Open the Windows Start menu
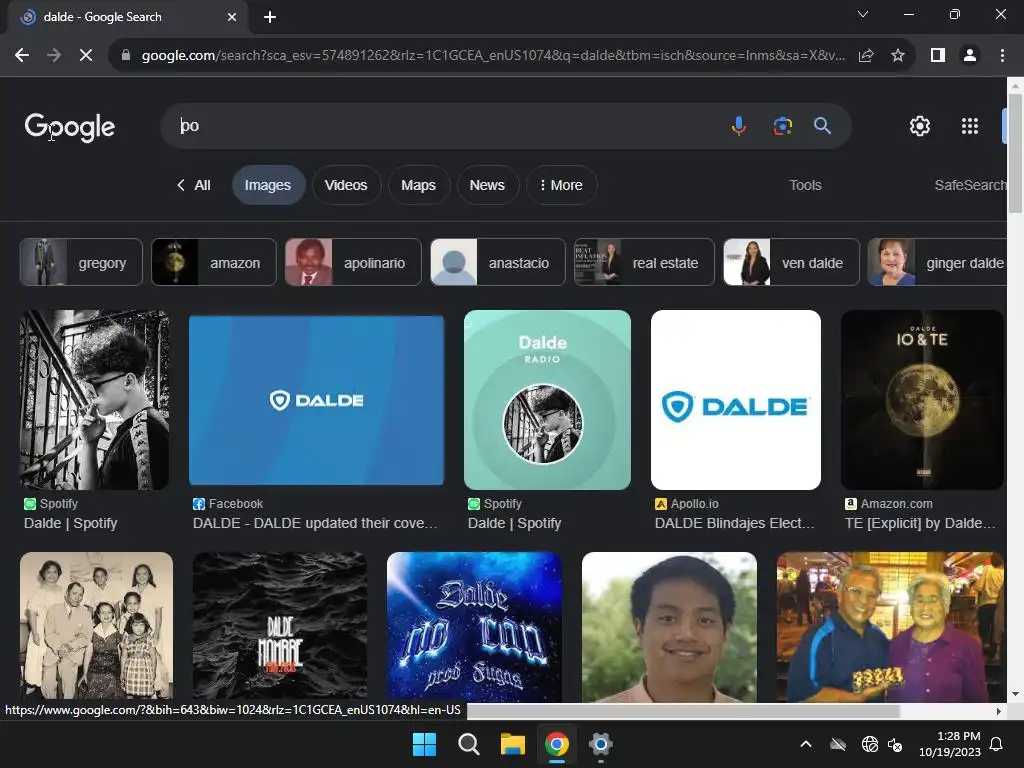Viewport: 1024px width, 768px height. point(424,744)
